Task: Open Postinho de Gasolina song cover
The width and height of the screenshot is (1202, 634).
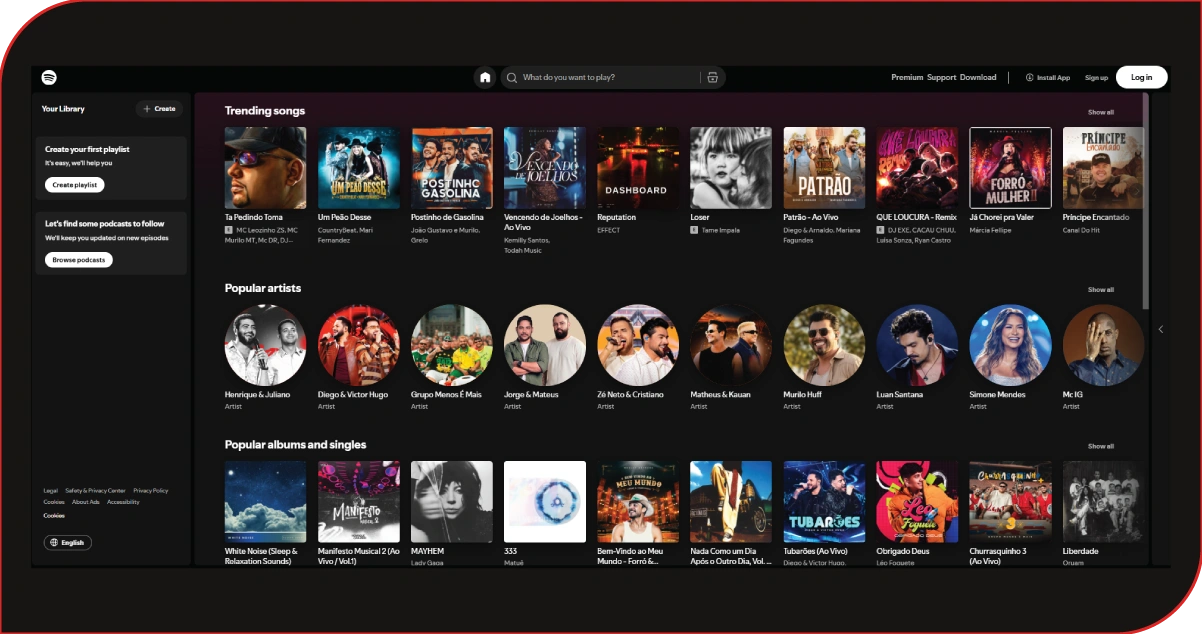Action: [x=452, y=168]
